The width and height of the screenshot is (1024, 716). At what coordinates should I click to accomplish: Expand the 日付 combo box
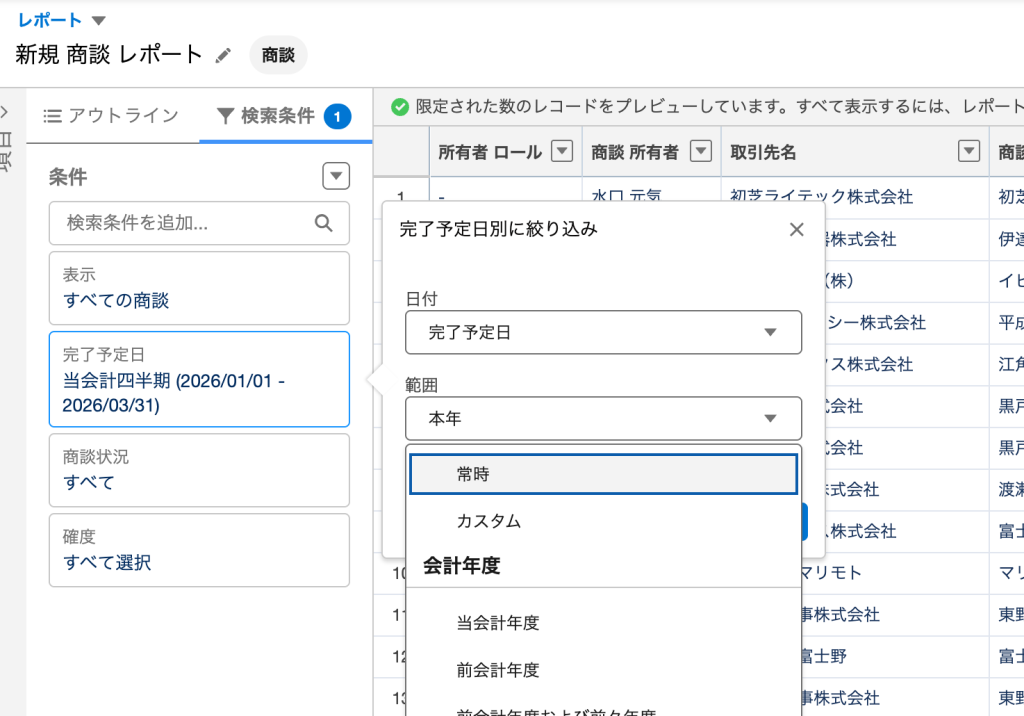[x=603, y=332]
